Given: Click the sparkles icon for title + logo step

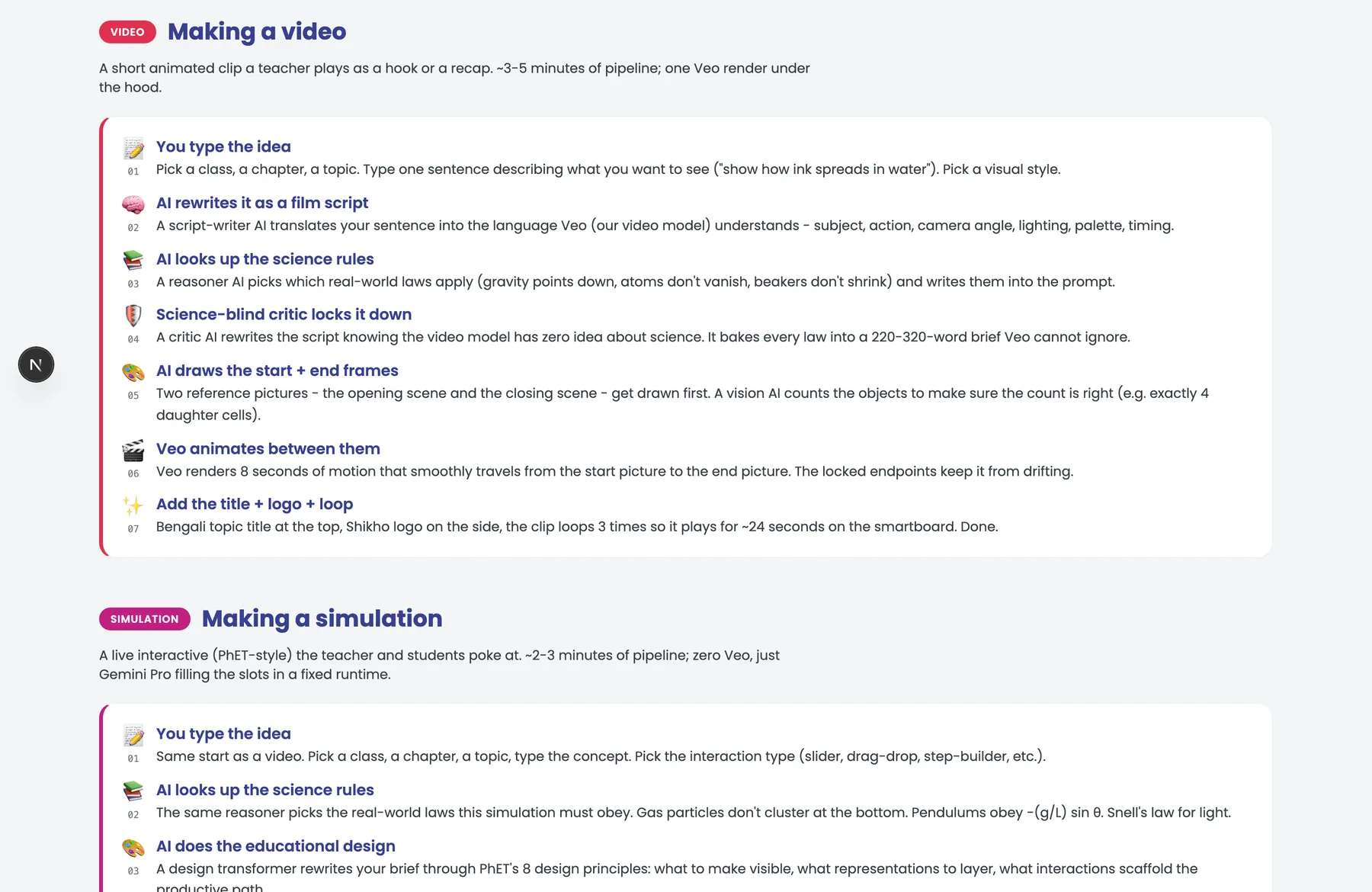Looking at the screenshot, I should click(x=133, y=505).
